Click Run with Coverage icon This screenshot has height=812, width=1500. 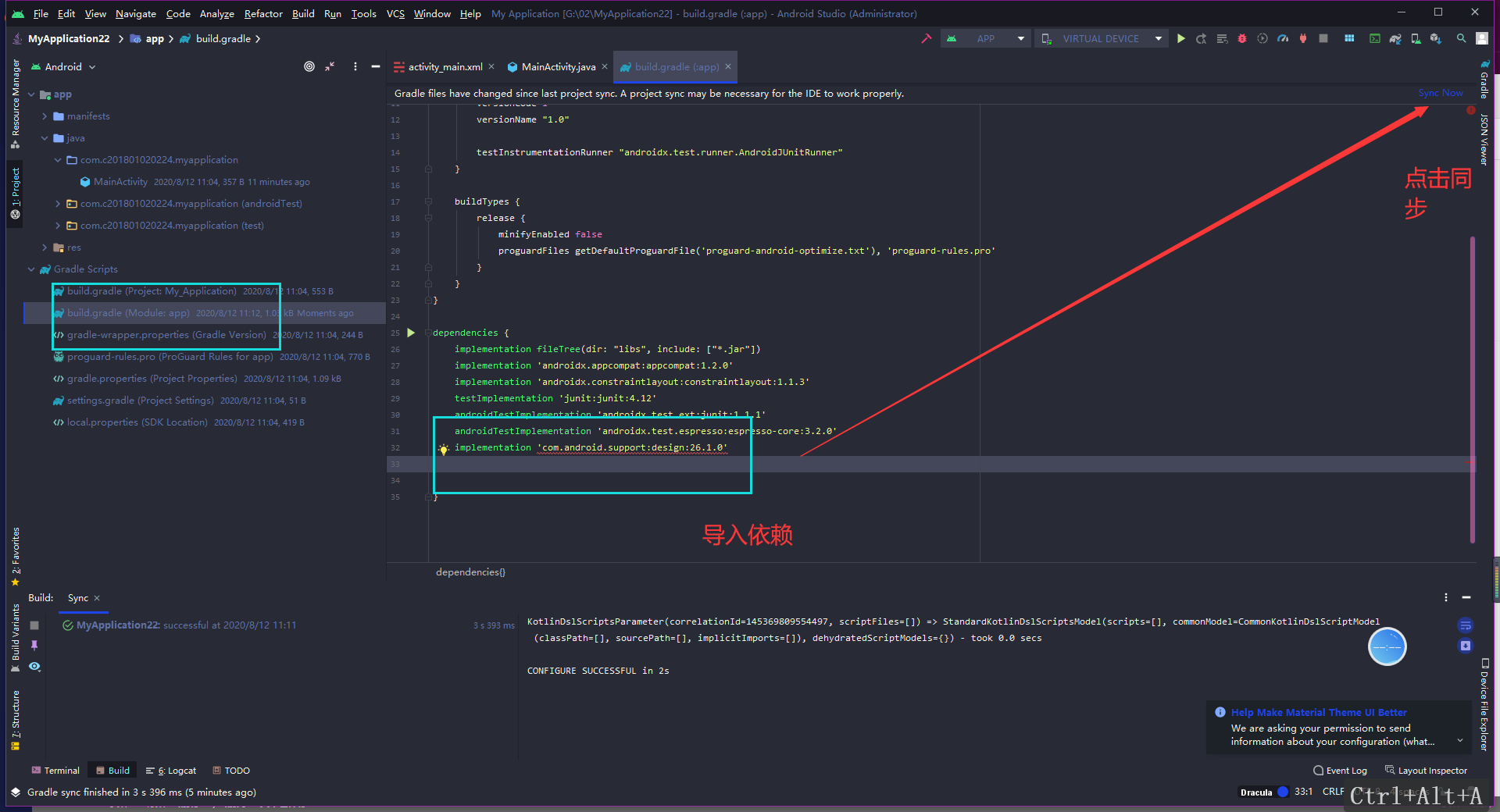pos(1262,38)
